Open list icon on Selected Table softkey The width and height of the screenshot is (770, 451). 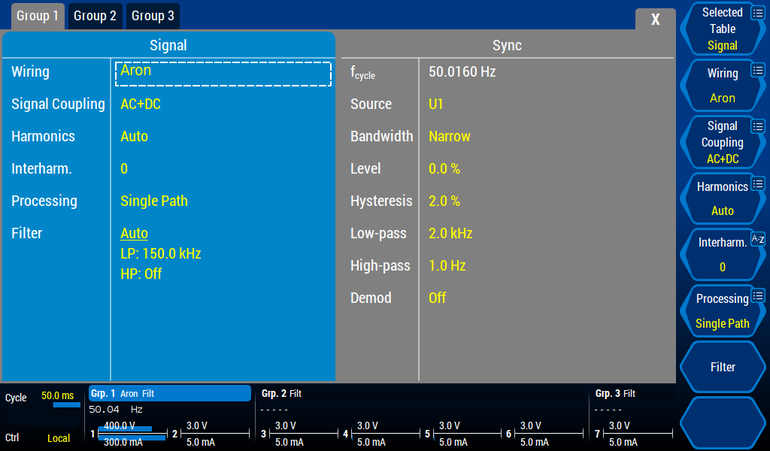coord(758,13)
